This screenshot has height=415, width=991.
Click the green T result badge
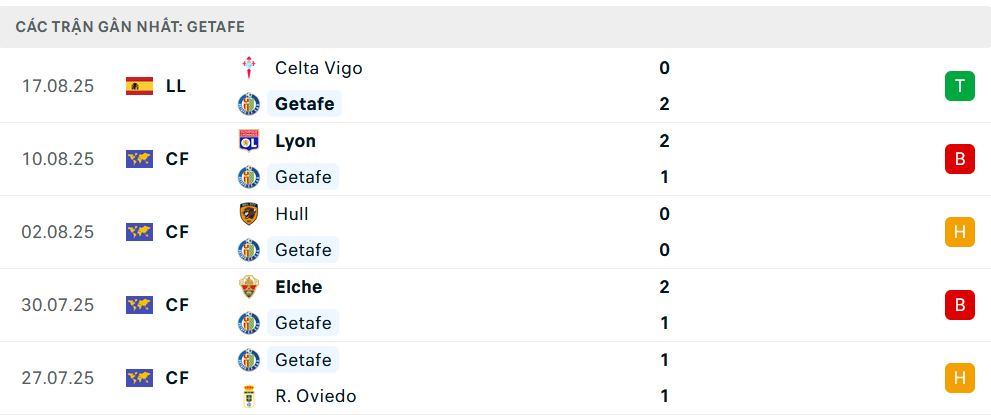[x=959, y=86]
